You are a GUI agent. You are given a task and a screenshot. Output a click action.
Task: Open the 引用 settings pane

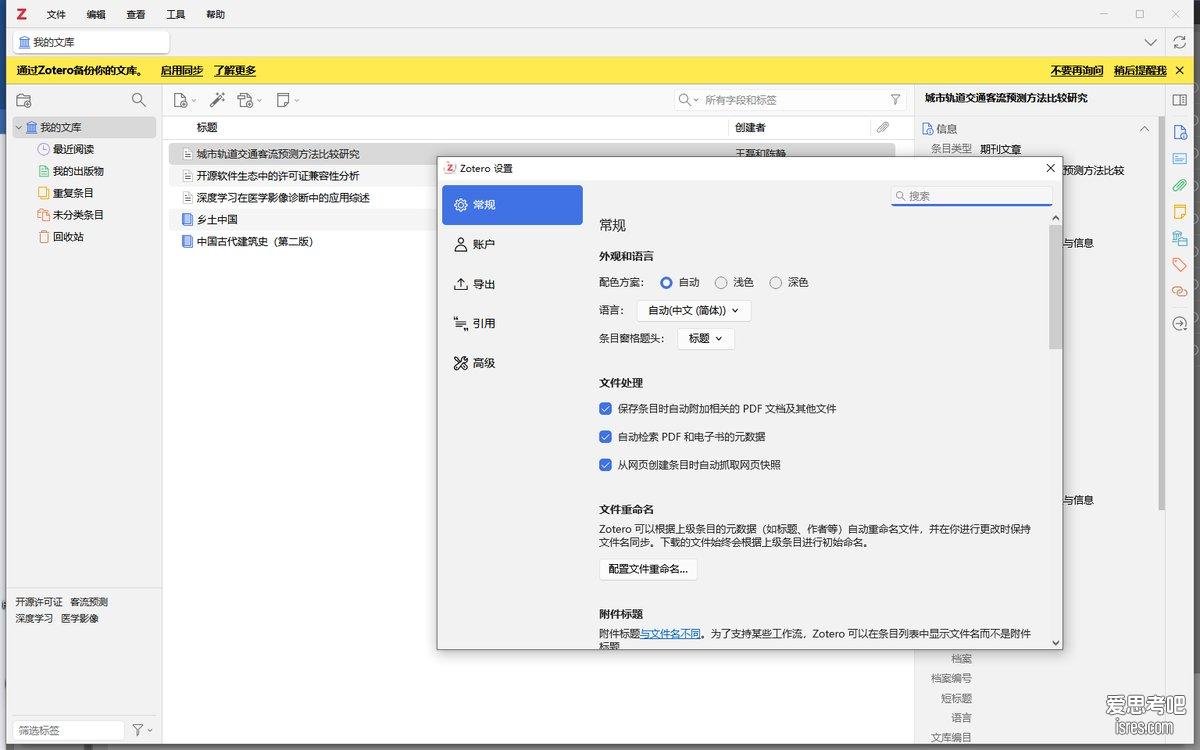(512, 323)
